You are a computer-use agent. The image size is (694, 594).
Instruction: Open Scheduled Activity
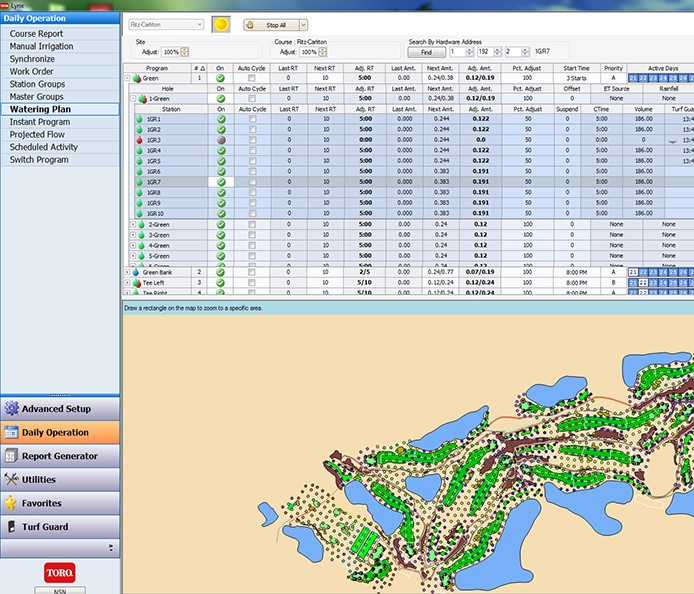[60, 147]
